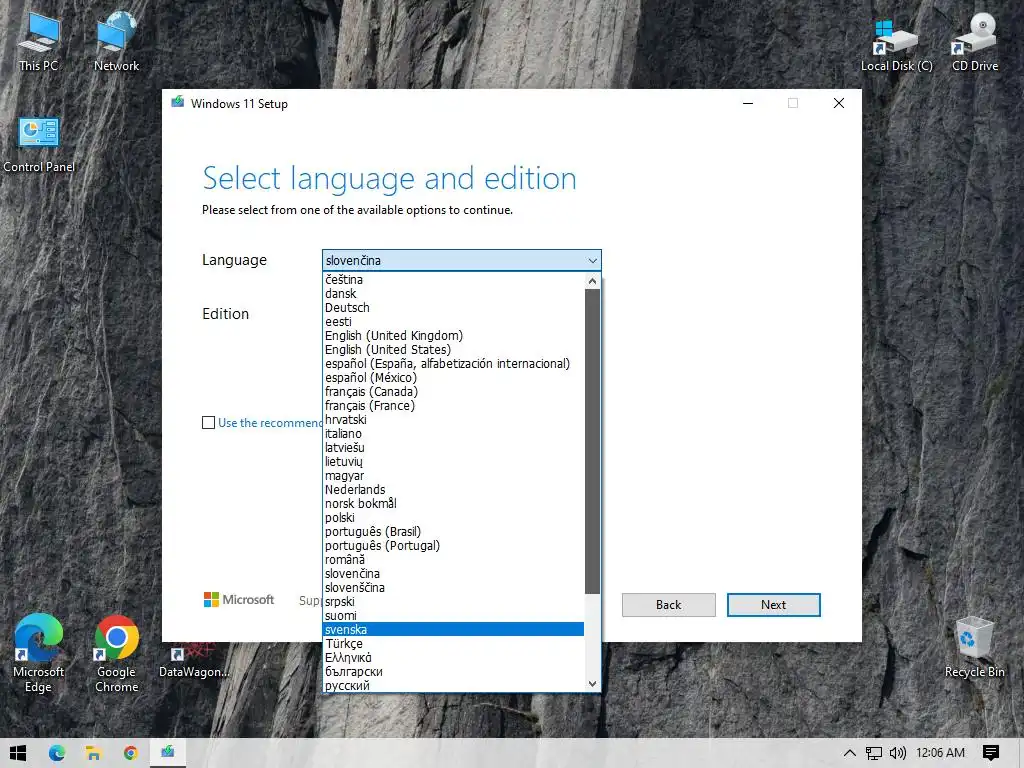Launch Chrome from the taskbar
This screenshot has width=1024, height=768.
point(131,753)
